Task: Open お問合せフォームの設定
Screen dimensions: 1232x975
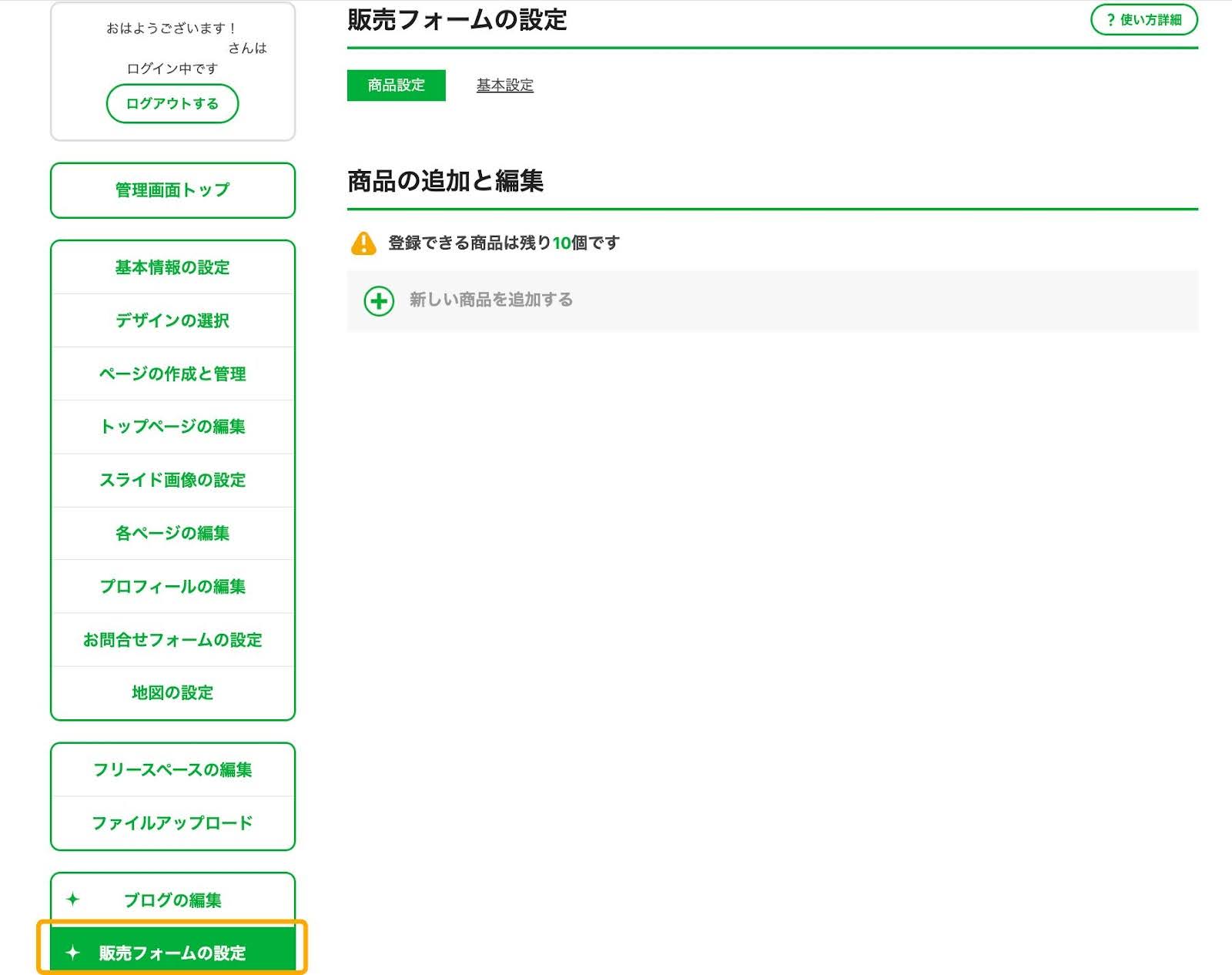Action: (x=172, y=639)
